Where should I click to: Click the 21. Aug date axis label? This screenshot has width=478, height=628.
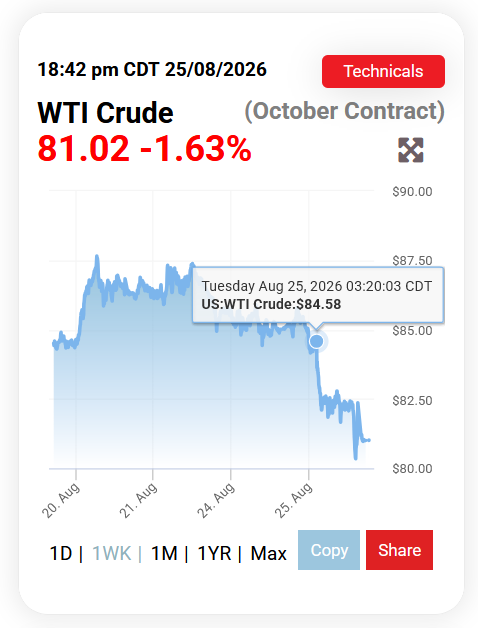(x=138, y=501)
